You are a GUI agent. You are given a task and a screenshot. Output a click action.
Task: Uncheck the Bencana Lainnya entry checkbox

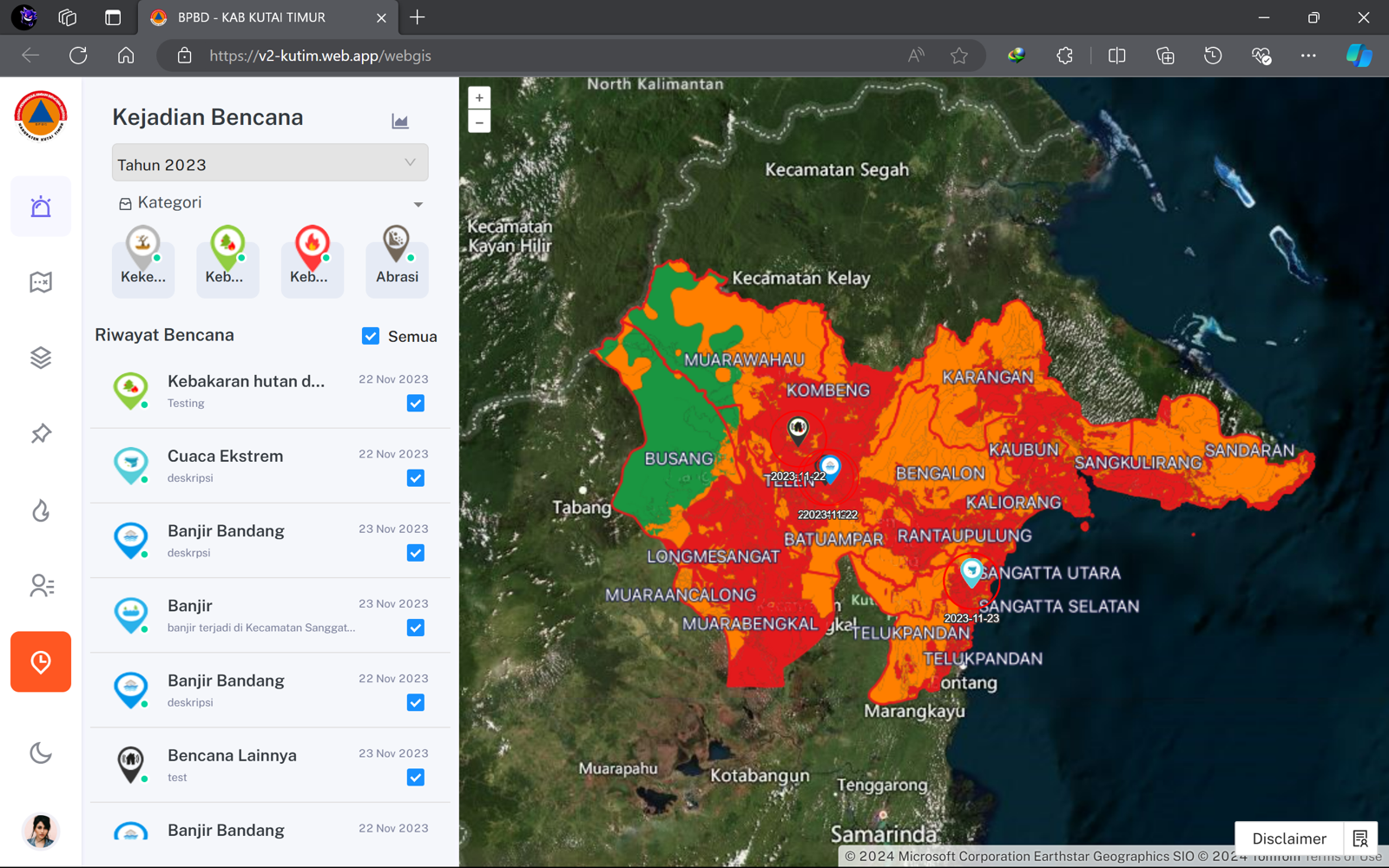pyautogui.click(x=416, y=778)
